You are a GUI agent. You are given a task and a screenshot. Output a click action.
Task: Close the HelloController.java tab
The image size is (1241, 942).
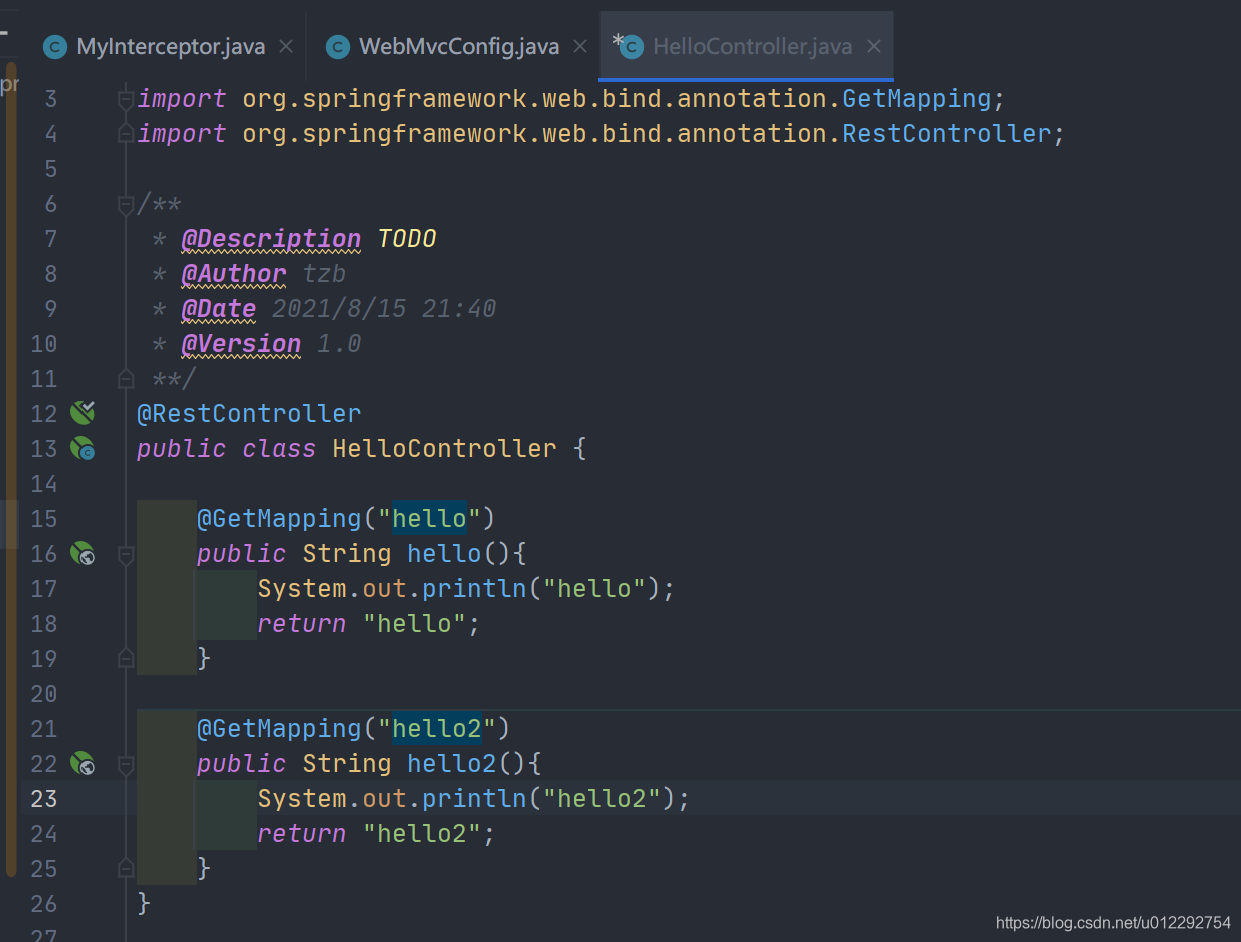[874, 46]
